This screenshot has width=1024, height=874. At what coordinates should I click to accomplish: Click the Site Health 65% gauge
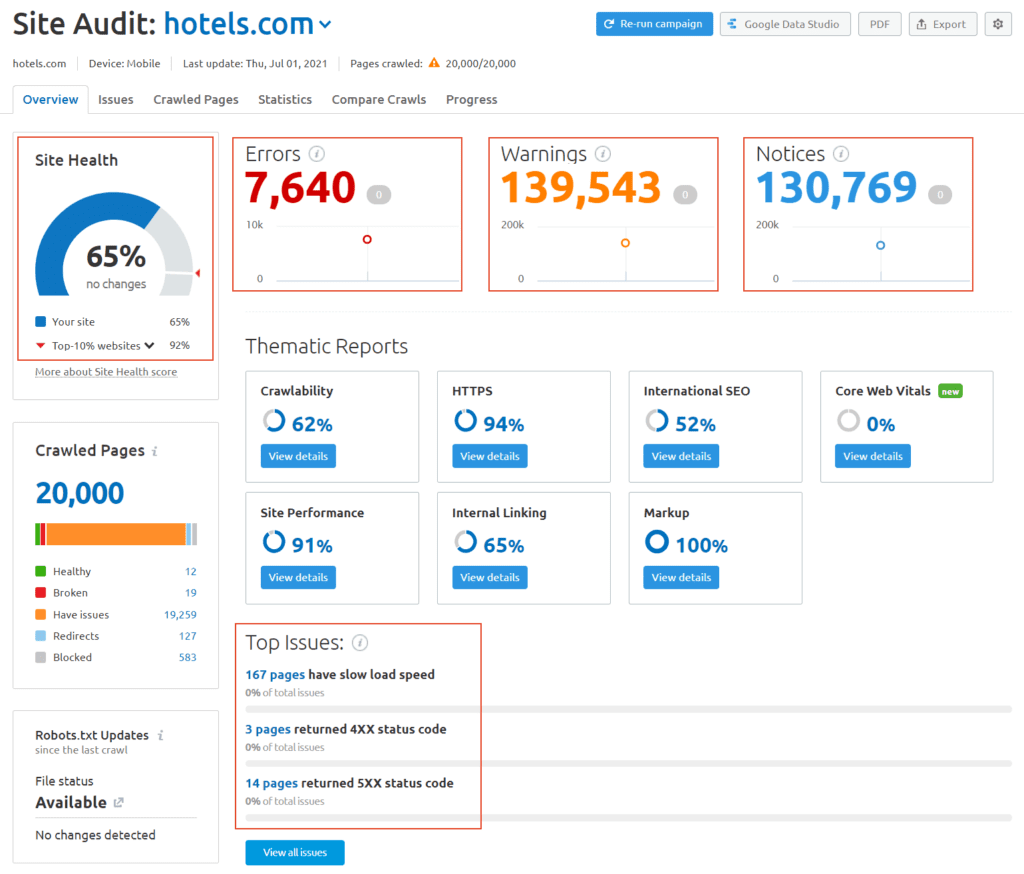115,244
